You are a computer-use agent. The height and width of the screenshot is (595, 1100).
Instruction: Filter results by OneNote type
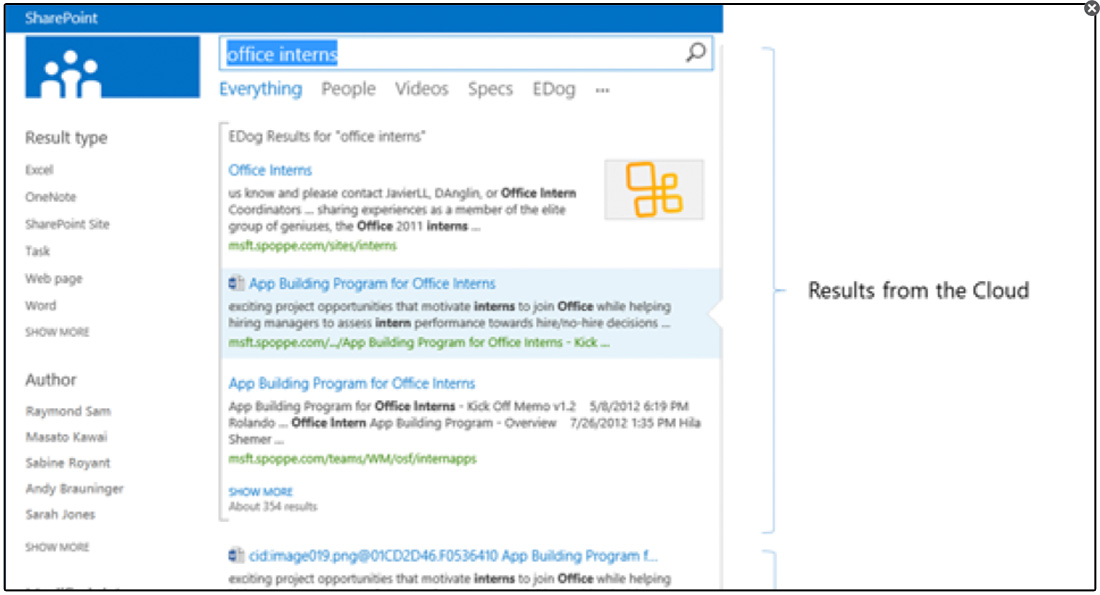point(51,197)
